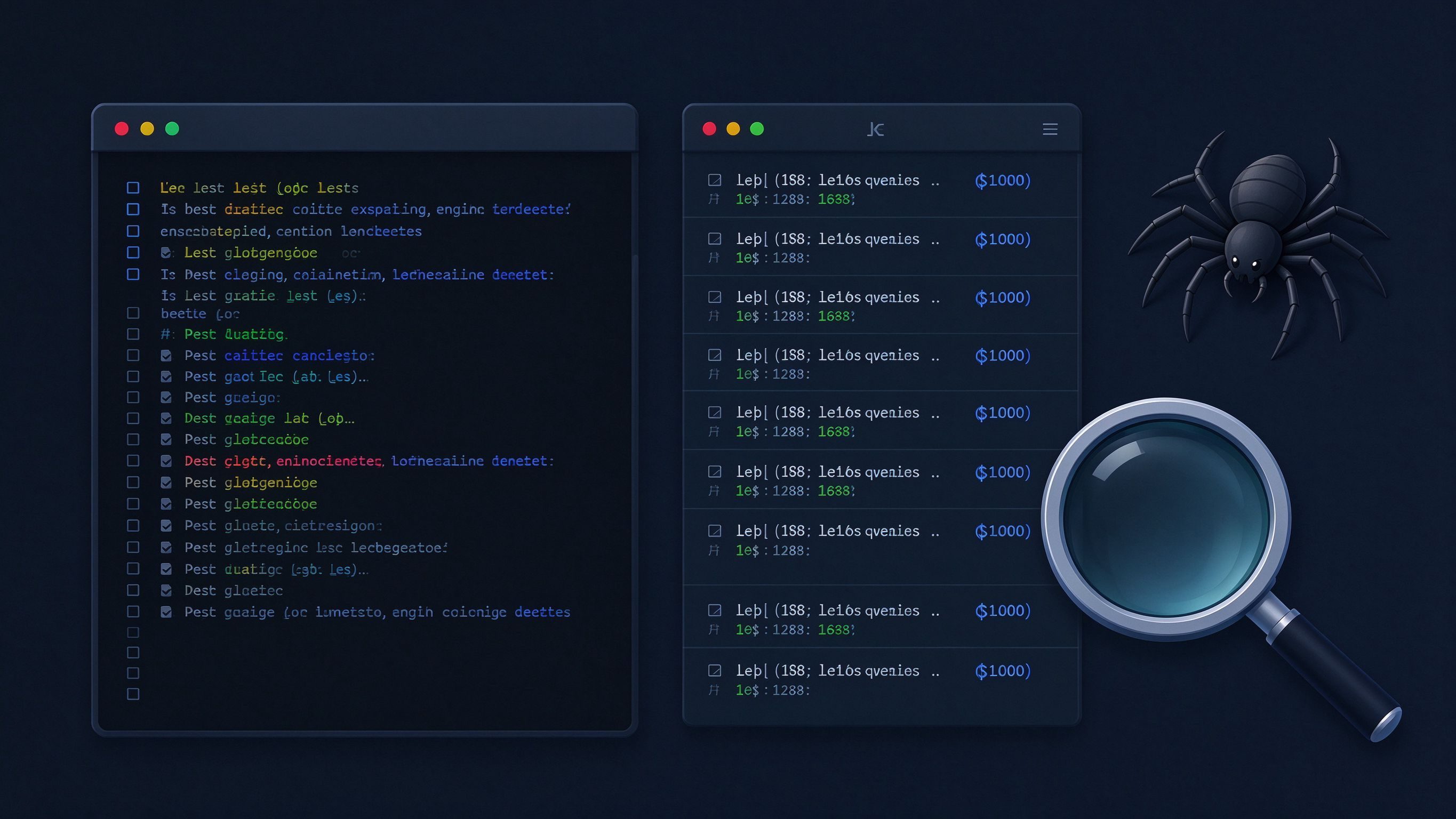This screenshot has width=1456, height=819.
Task: Tick the outer checkbox beside "Pest duatiog."
Action: 133,334
